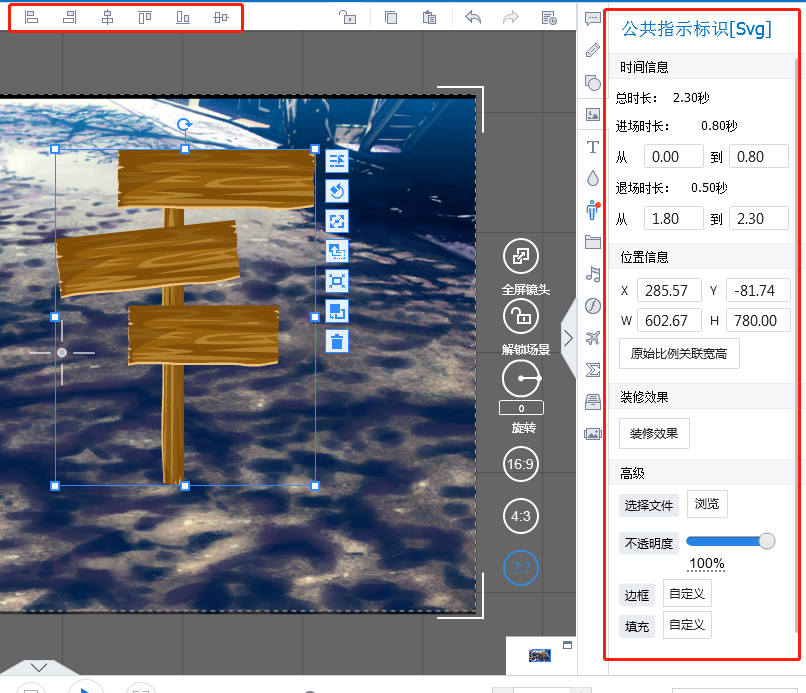
Task: Click the swap-layers button beside the selection
Action: point(337,311)
